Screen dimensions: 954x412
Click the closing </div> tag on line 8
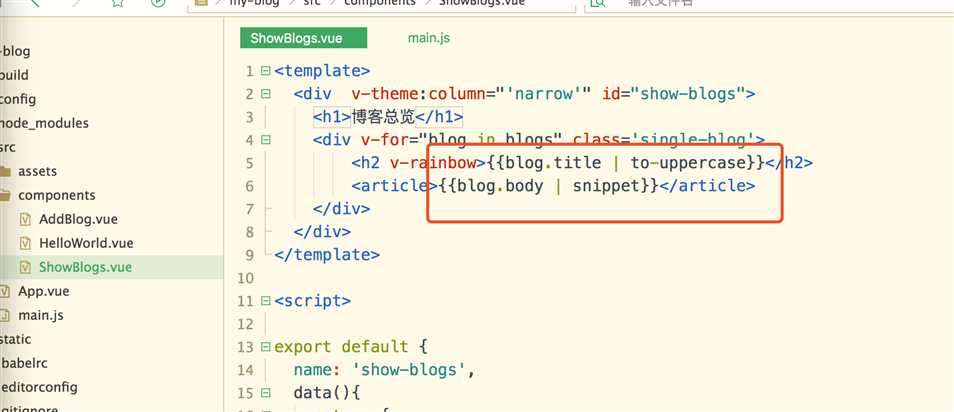click(x=322, y=232)
